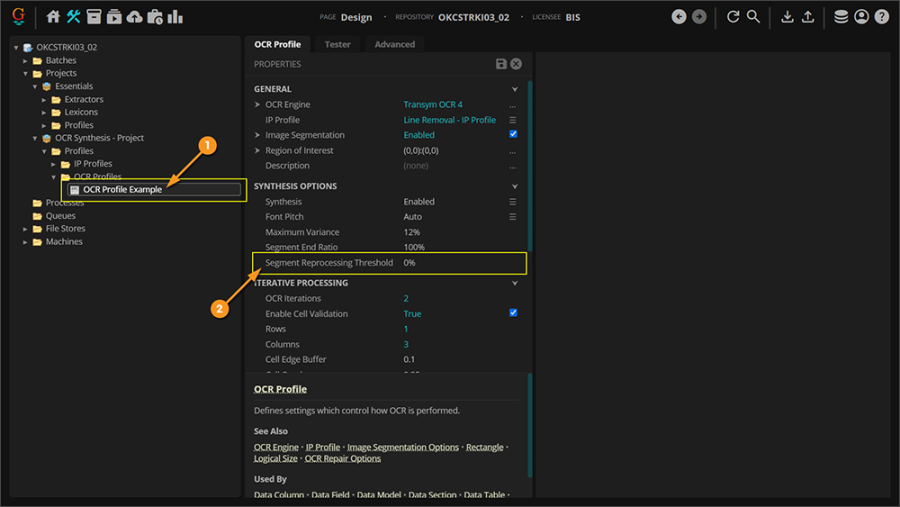900x507 pixels.
Task: Open the help question mark icon
Action: (x=881, y=17)
